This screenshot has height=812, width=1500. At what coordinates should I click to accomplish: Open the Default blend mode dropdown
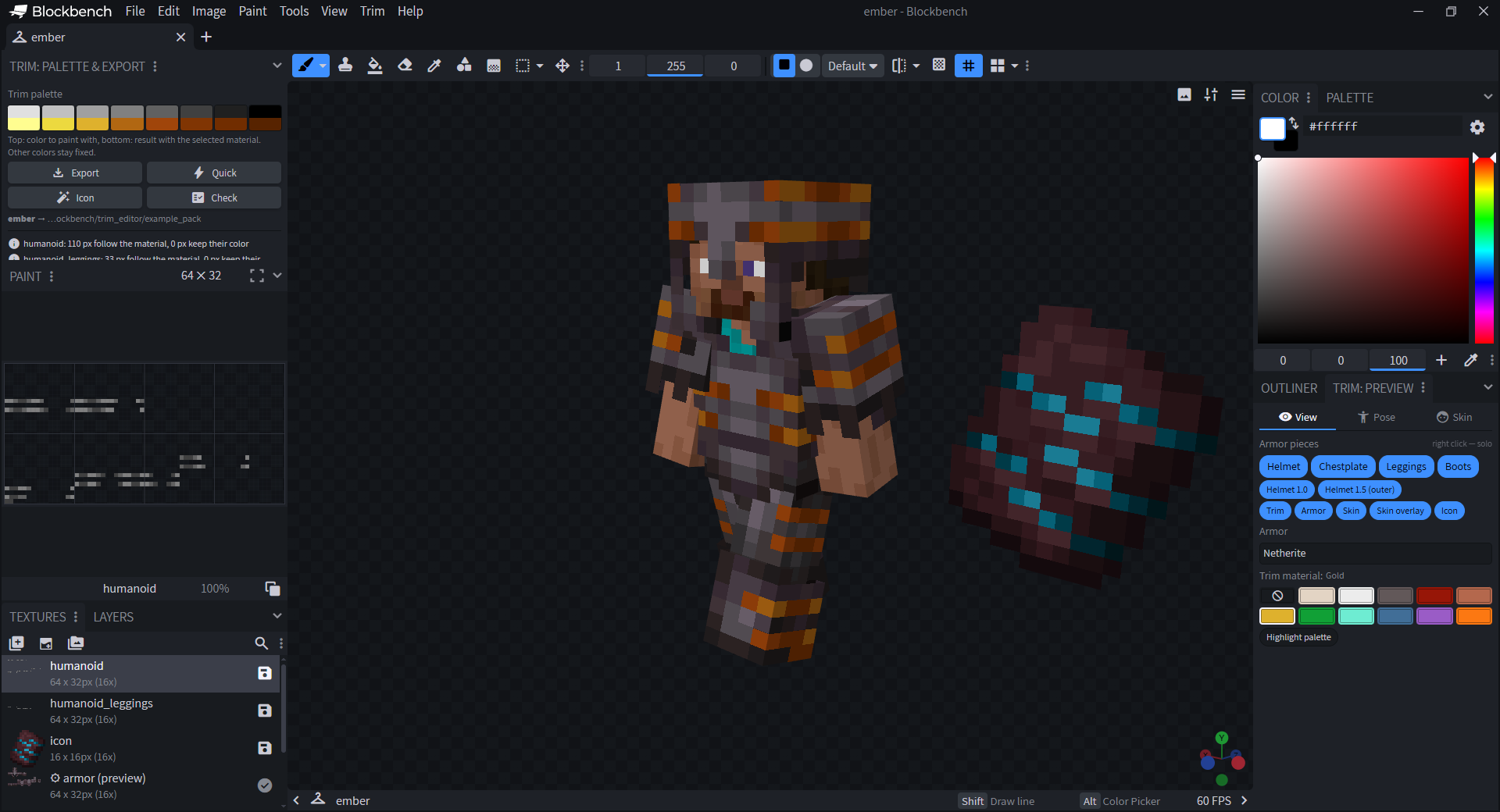(x=852, y=66)
